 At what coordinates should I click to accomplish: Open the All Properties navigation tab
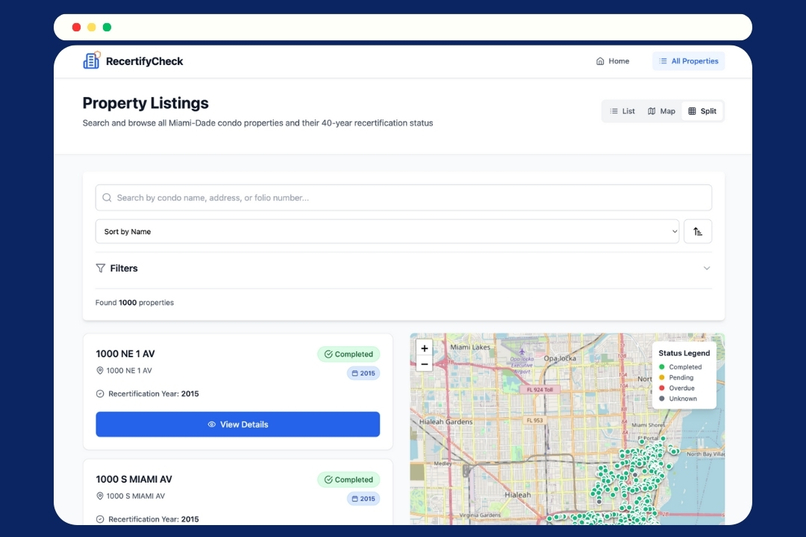point(688,61)
